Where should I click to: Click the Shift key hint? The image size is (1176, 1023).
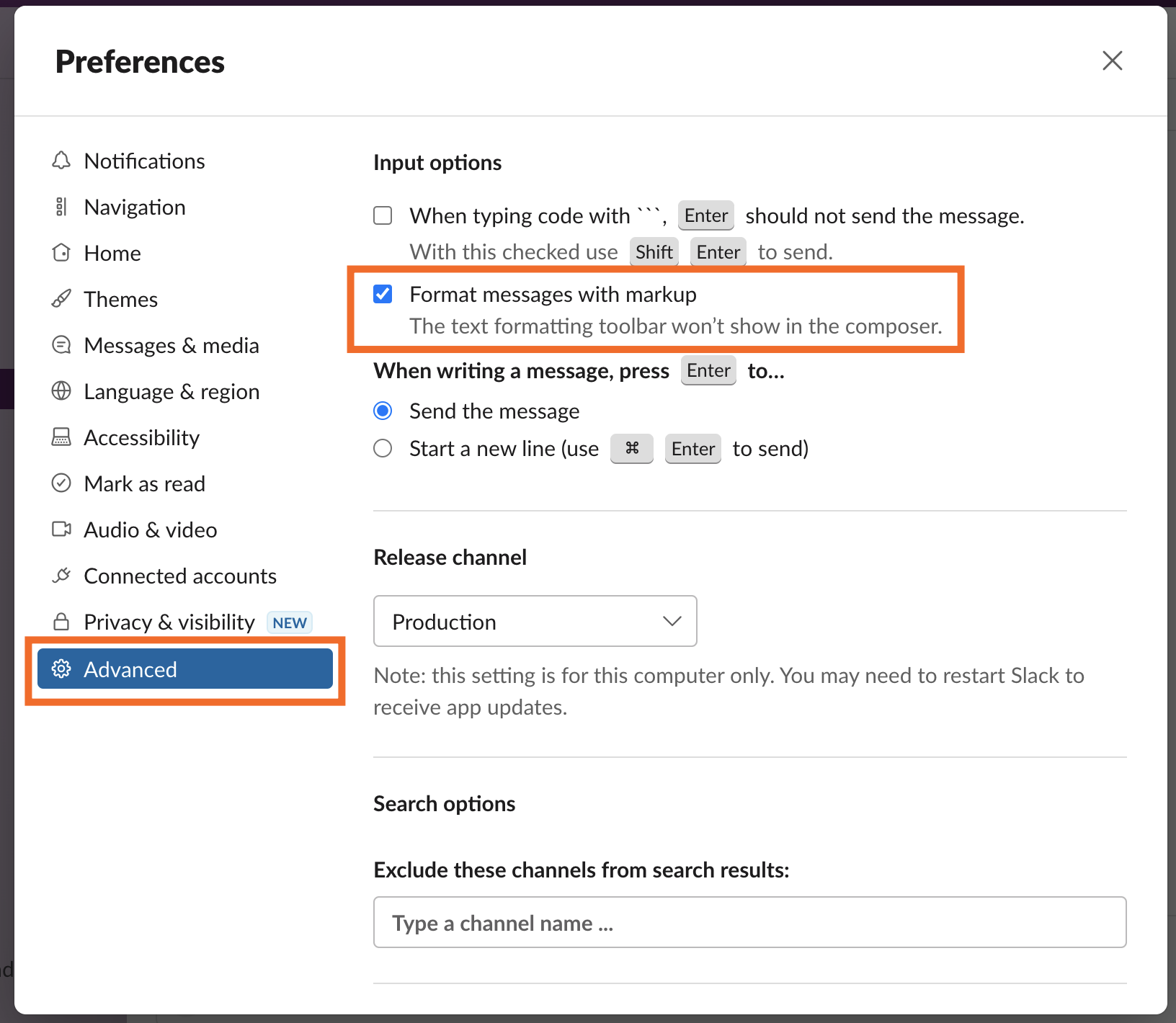pyautogui.click(x=654, y=252)
